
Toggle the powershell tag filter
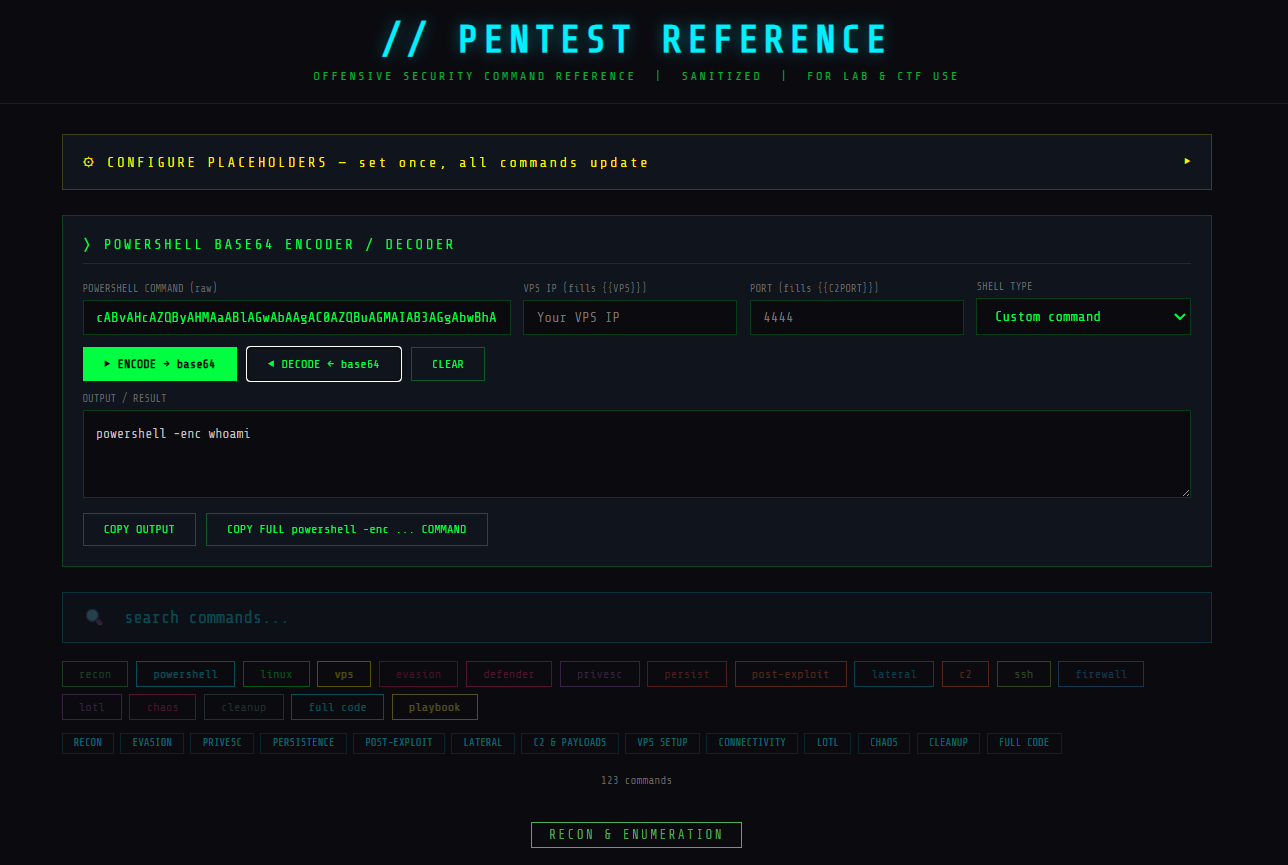tap(185, 674)
